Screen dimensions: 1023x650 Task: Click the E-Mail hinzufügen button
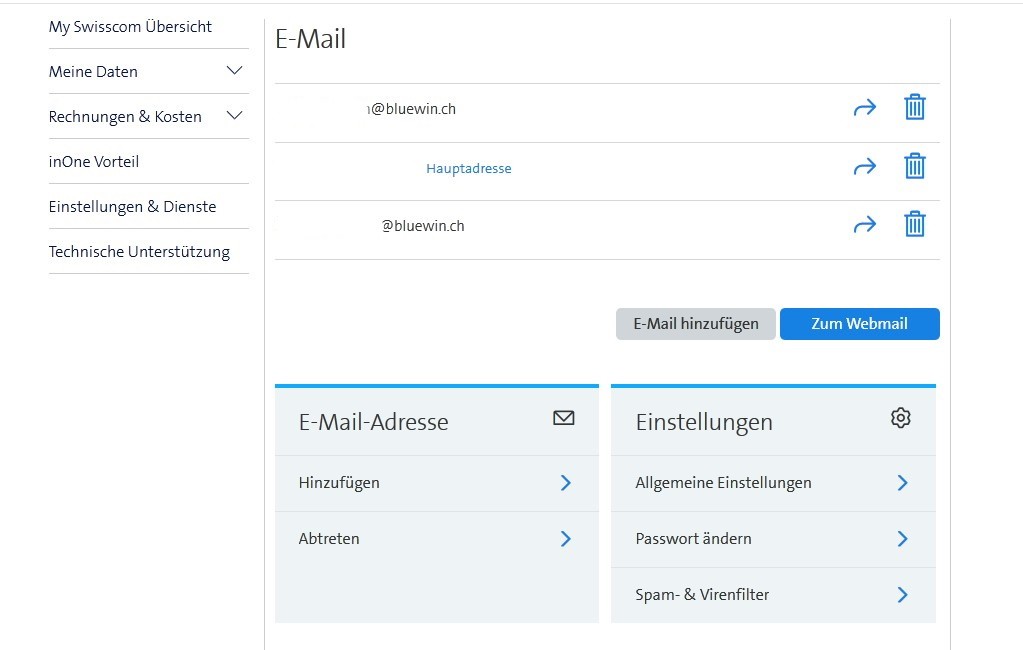click(x=695, y=323)
